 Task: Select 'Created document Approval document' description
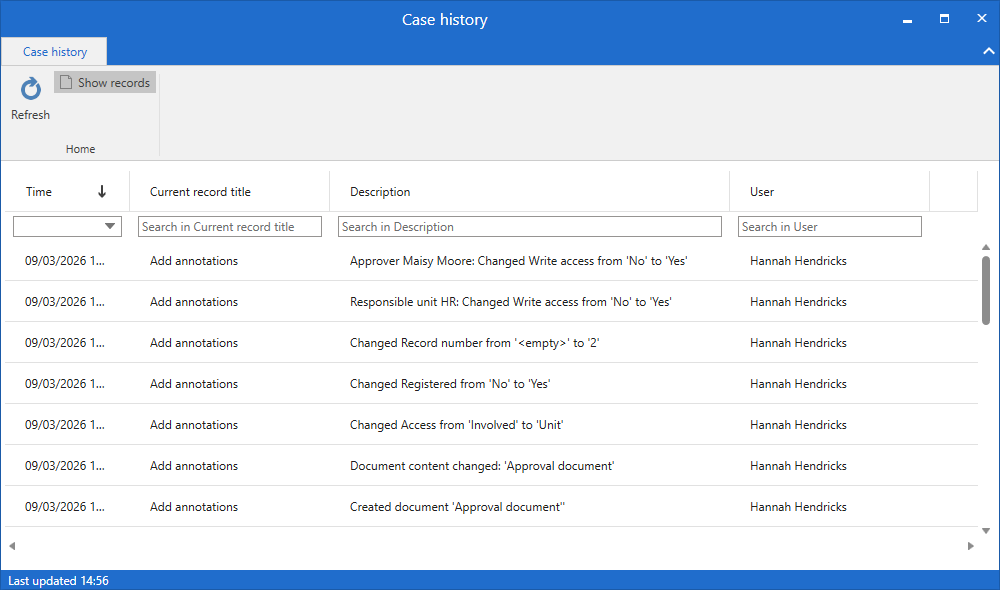click(457, 506)
